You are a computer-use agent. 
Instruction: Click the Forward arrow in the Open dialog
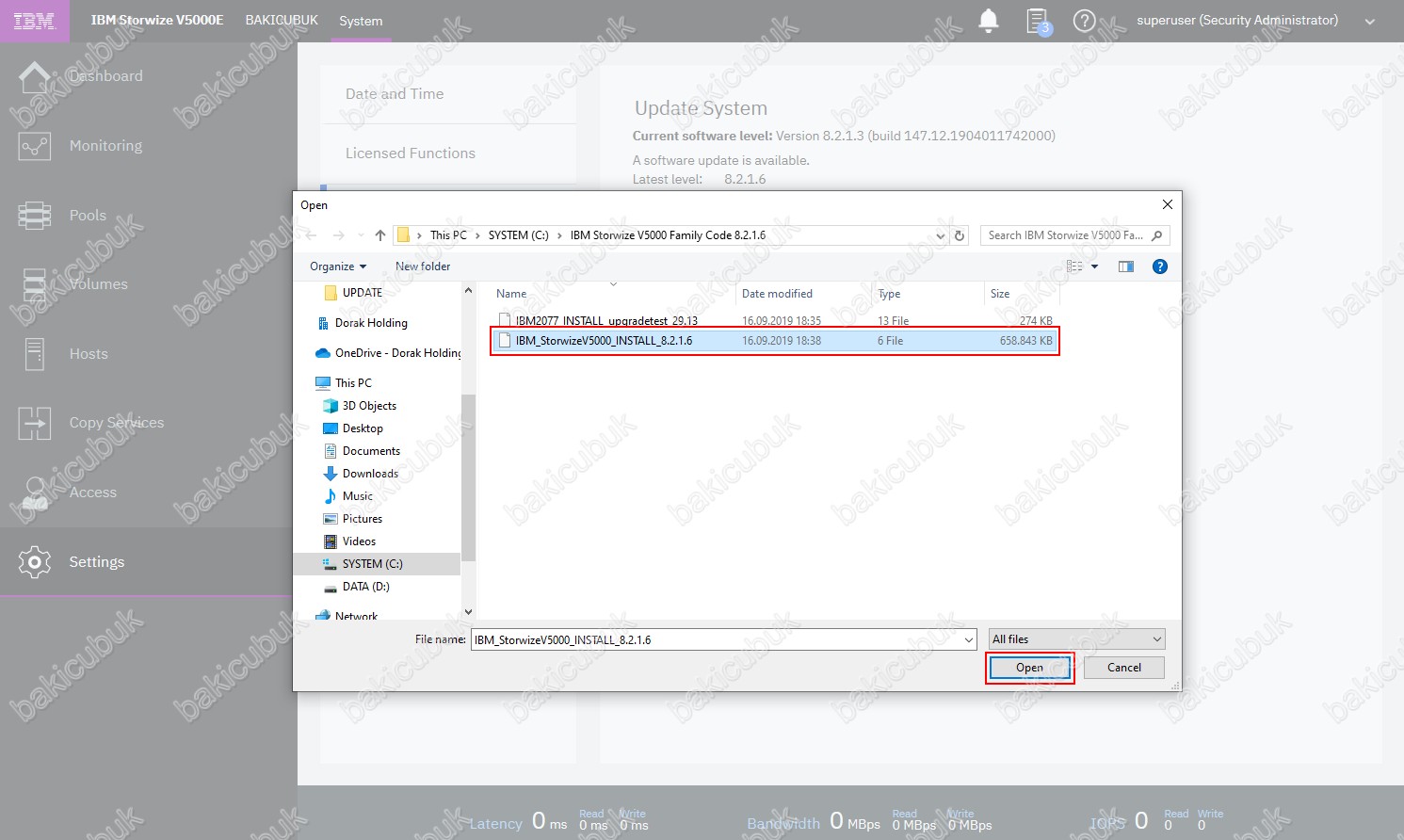coord(339,235)
